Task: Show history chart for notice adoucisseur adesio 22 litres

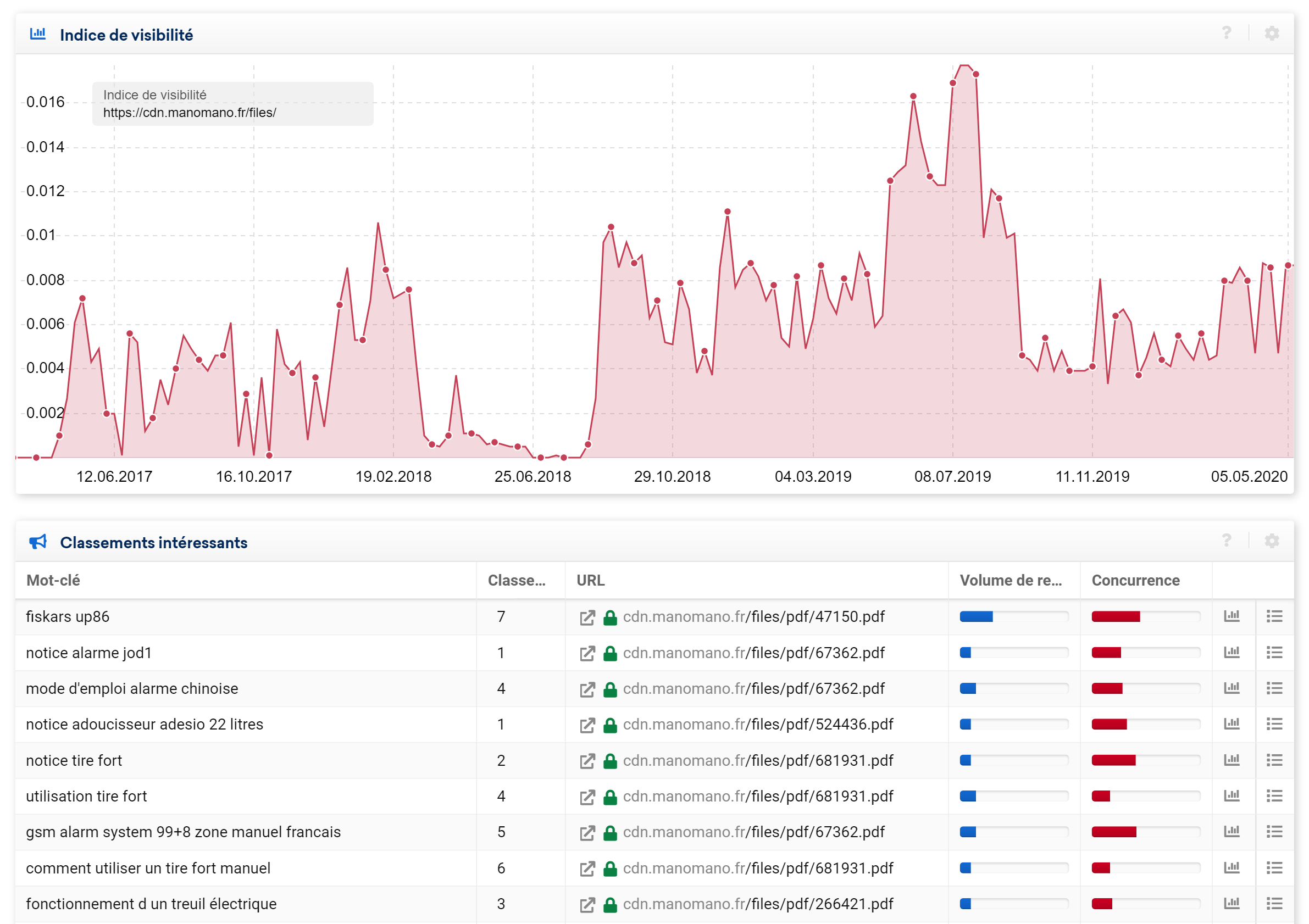Action: (x=1232, y=723)
